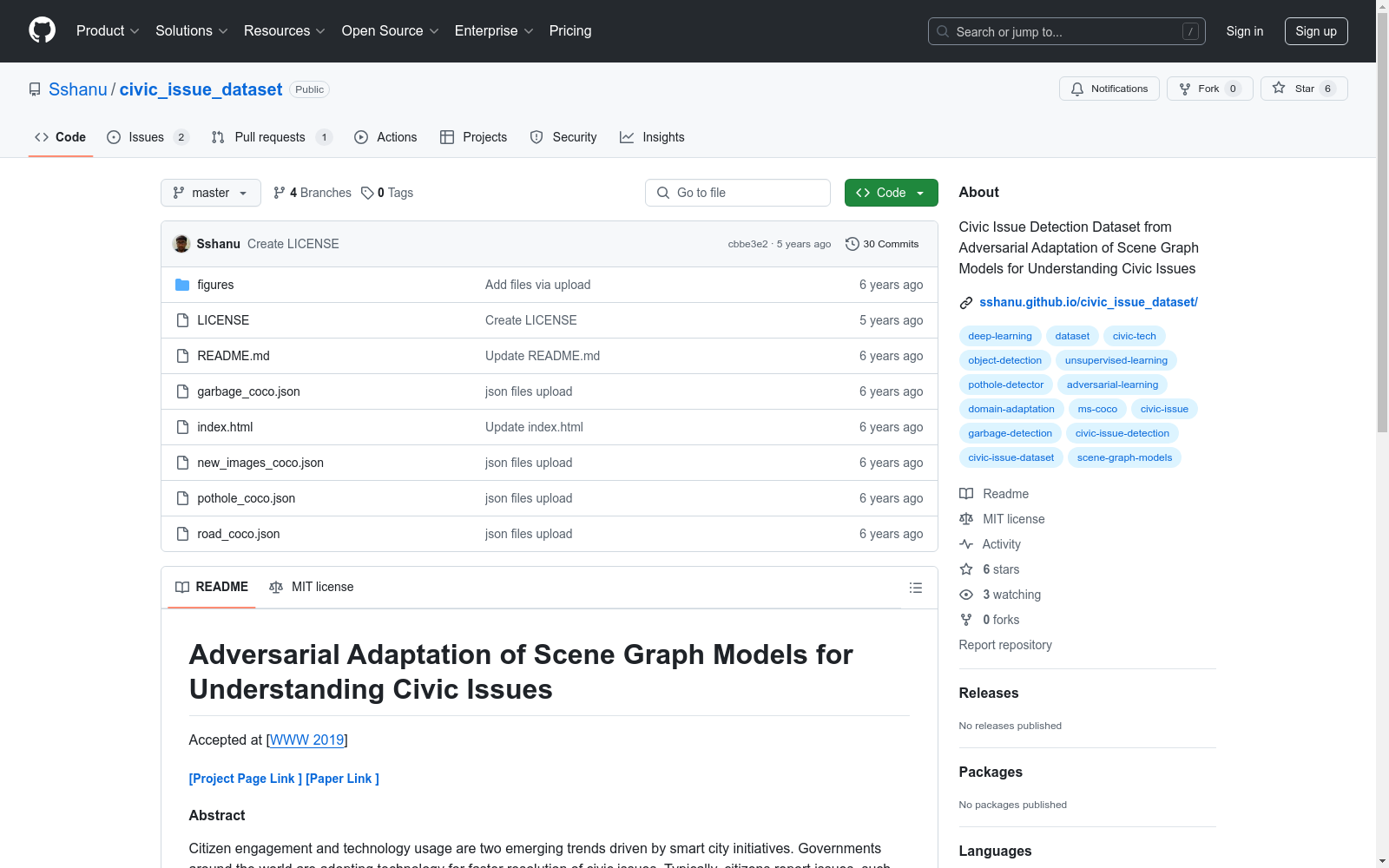Screen dimensions: 1389x868
Task: Open the Paper Link
Action: (x=342, y=779)
